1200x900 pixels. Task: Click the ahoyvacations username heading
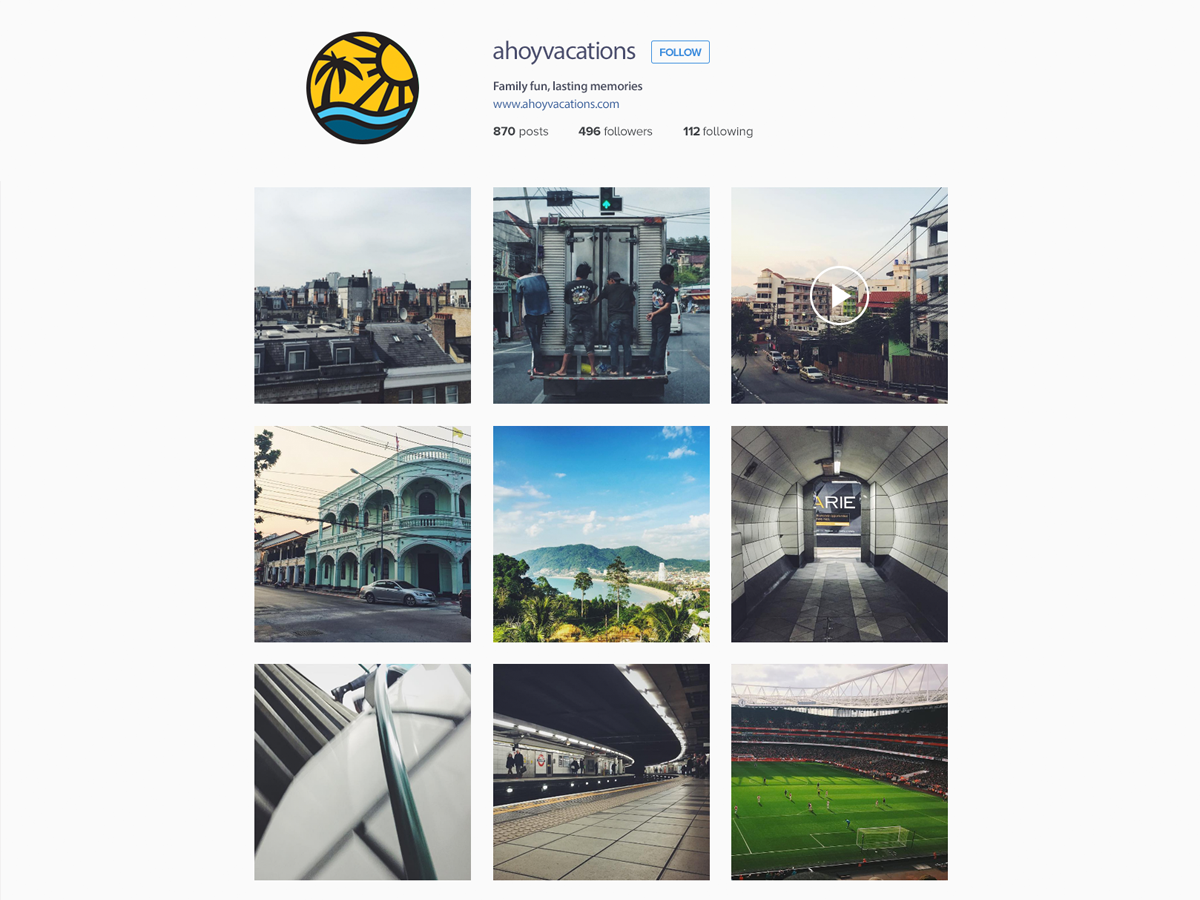pyautogui.click(x=564, y=51)
